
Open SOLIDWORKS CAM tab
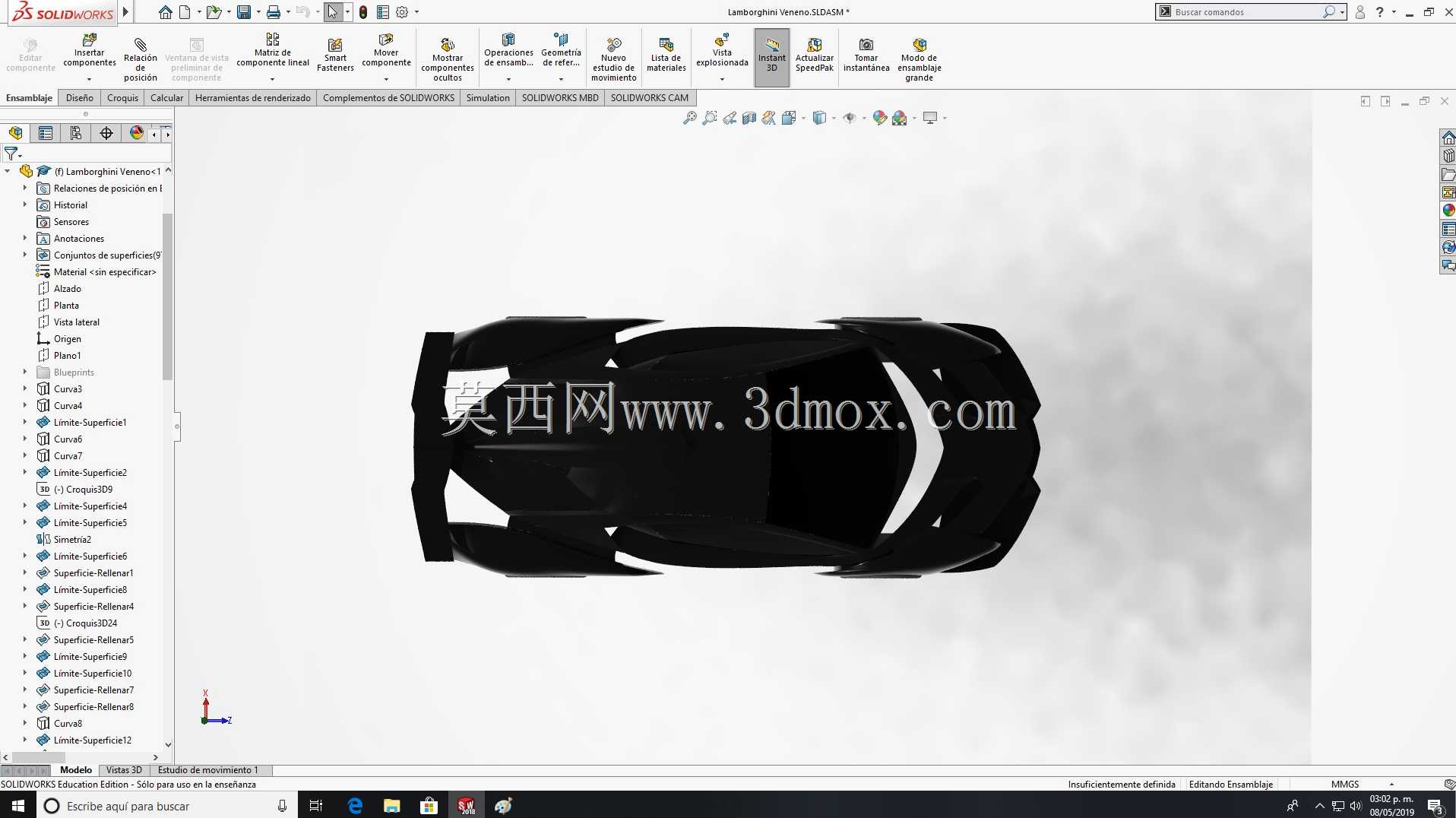[x=650, y=97]
